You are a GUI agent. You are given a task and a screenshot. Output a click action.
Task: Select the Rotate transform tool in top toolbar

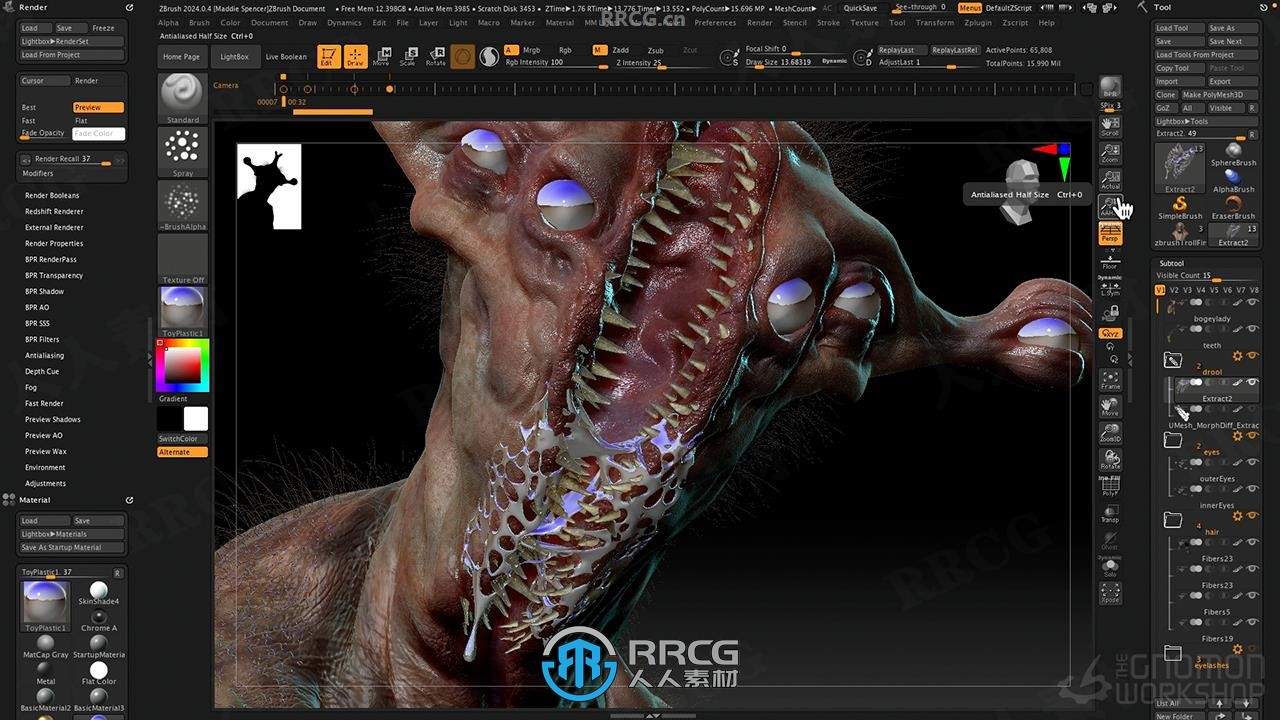pos(435,57)
